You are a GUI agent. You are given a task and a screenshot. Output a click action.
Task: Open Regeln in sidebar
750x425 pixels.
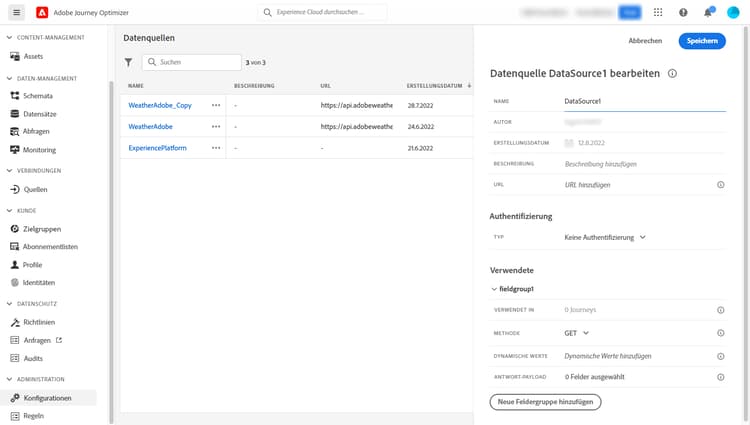pyautogui.click(x=33, y=416)
